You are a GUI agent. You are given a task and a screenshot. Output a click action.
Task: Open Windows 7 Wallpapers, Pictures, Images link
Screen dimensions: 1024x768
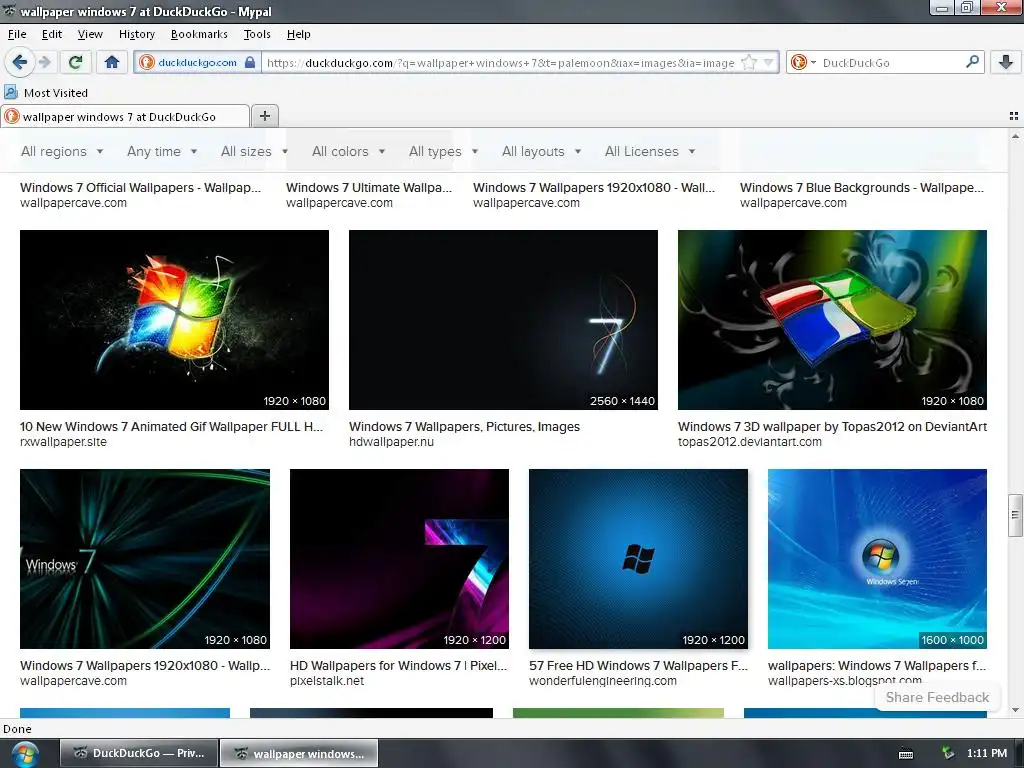click(x=464, y=426)
